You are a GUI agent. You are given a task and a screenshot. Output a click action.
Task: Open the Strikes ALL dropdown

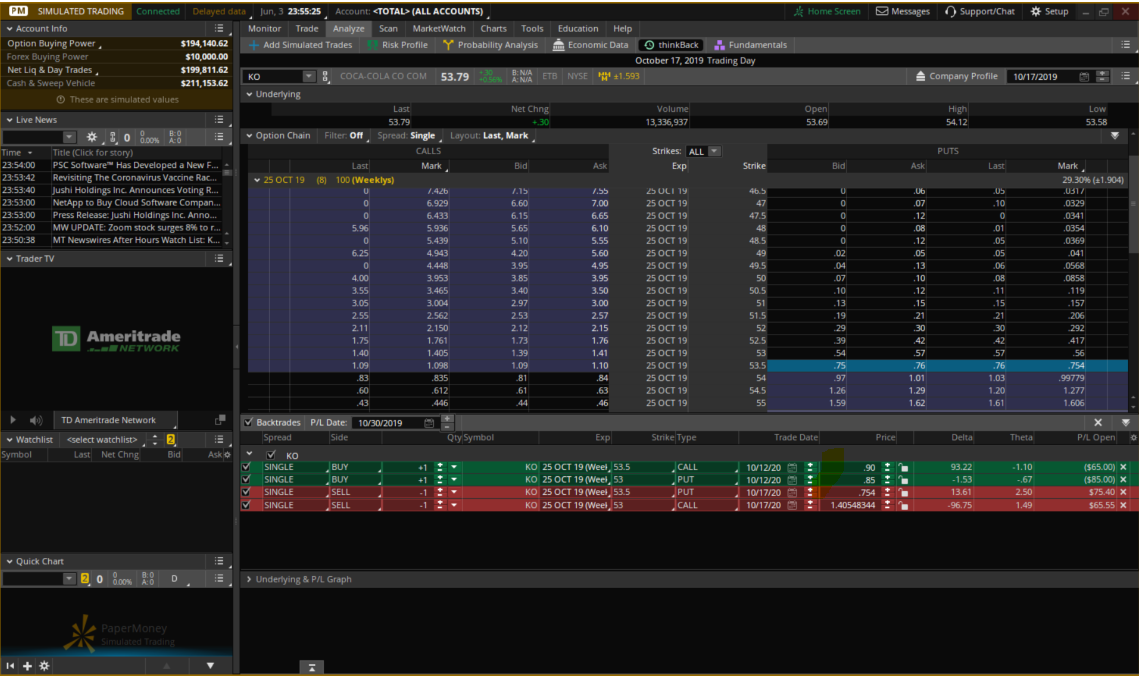click(x=702, y=152)
